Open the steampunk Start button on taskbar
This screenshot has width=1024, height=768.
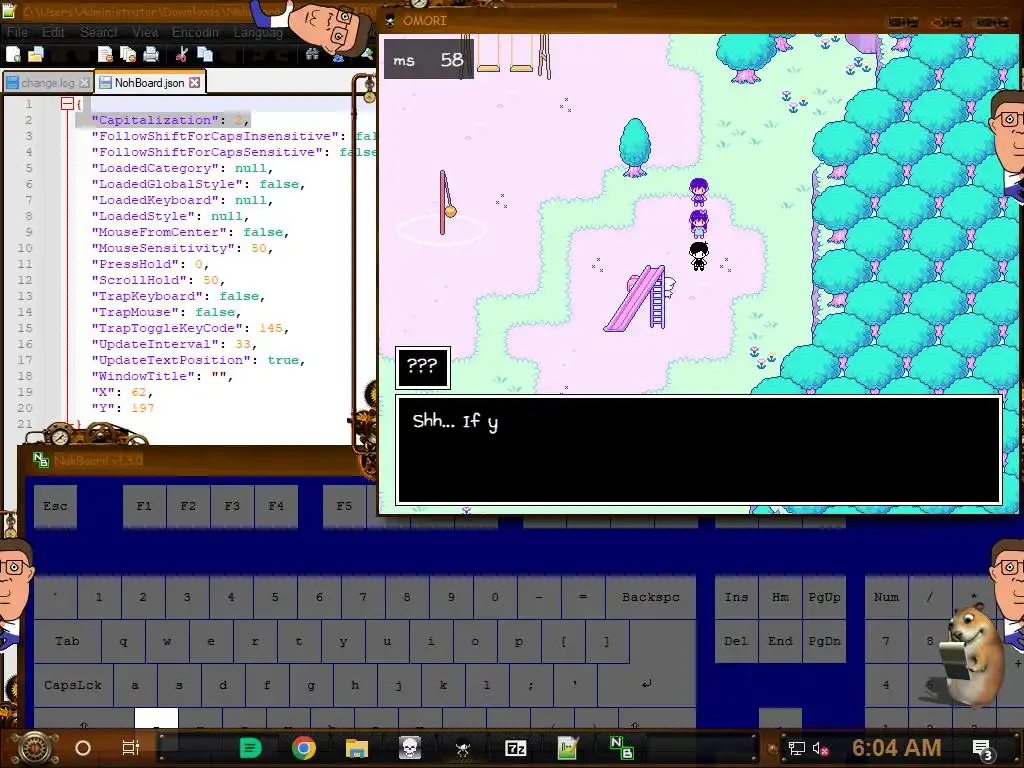click(35, 748)
